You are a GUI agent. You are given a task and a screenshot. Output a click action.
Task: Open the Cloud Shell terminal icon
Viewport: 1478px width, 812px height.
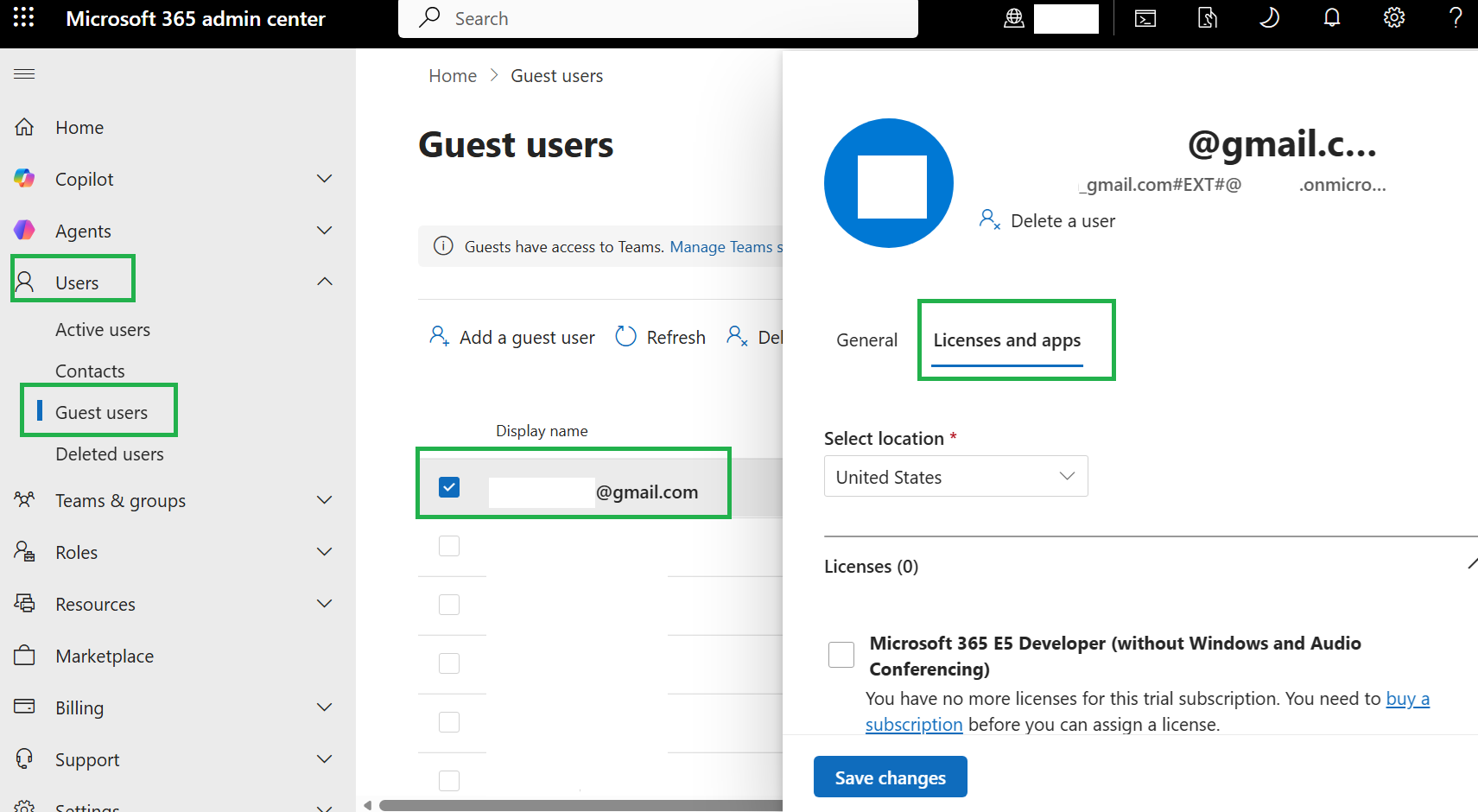click(1145, 18)
